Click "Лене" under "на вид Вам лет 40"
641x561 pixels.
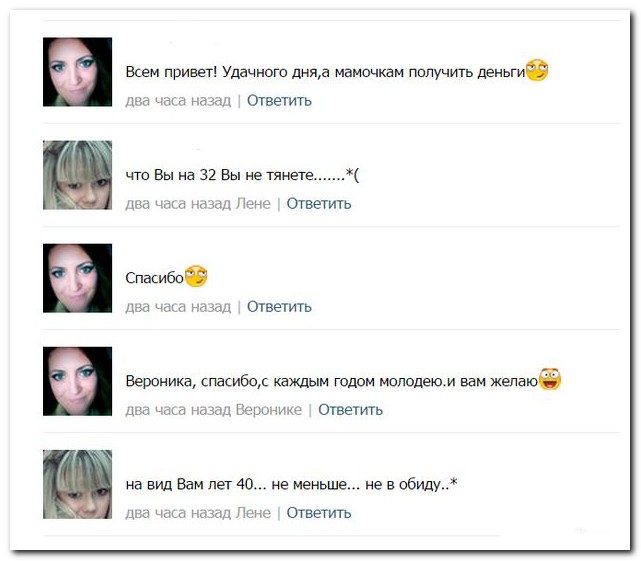(253, 513)
